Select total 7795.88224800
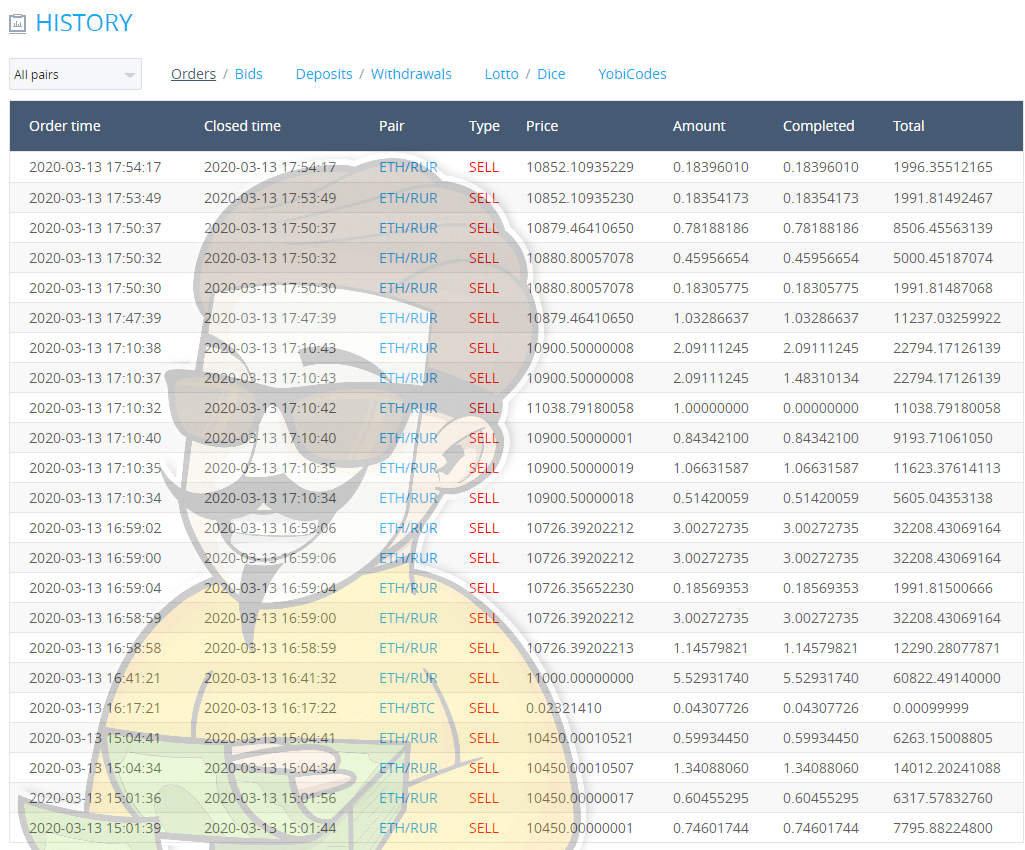The height and width of the screenshot is (850, 1025). click(943, 828)
